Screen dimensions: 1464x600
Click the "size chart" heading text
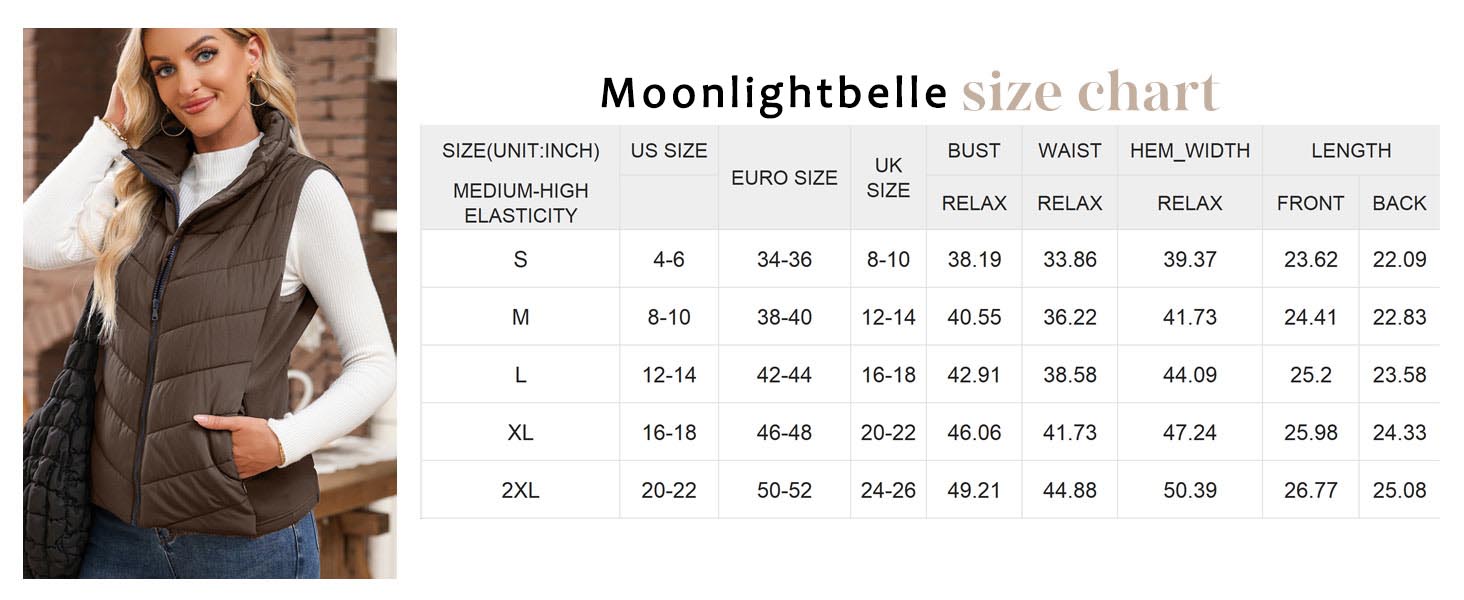click(x=1090, y=93)
